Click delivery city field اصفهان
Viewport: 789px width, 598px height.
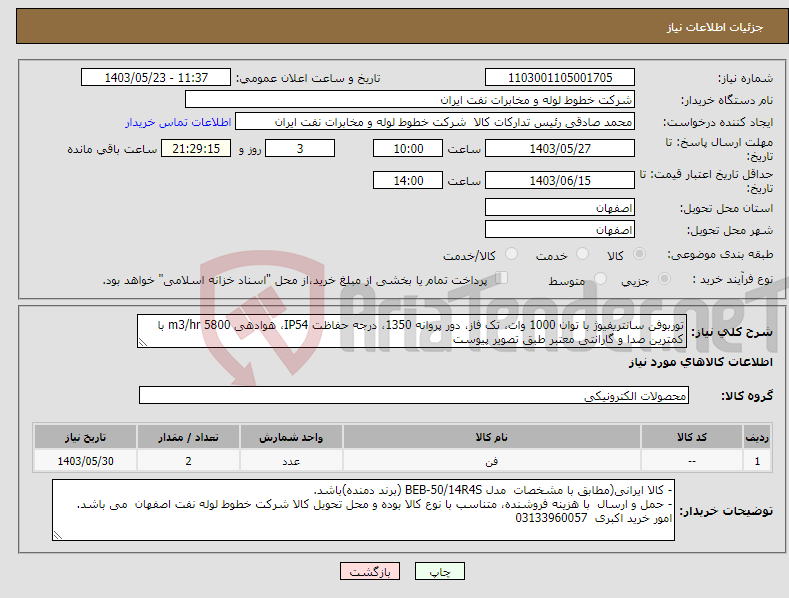click(560, 230)
